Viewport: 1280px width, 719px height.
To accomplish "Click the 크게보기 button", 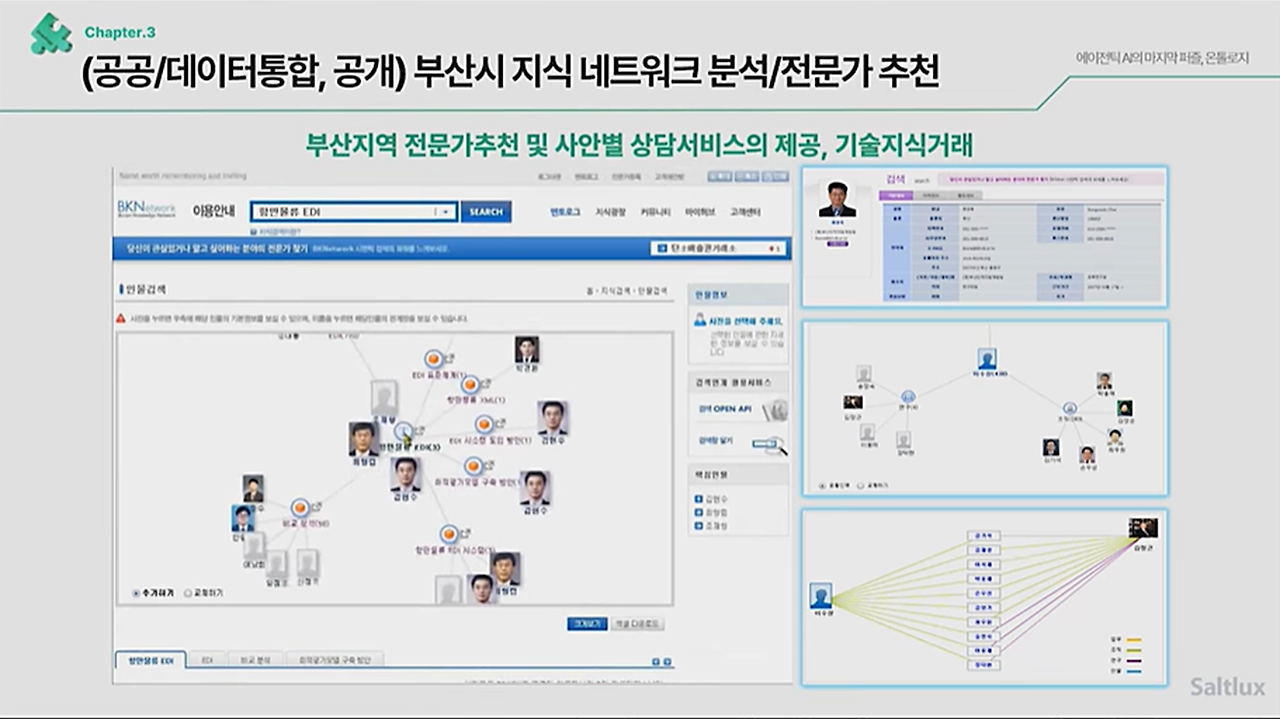I will [x=587, y=623].
